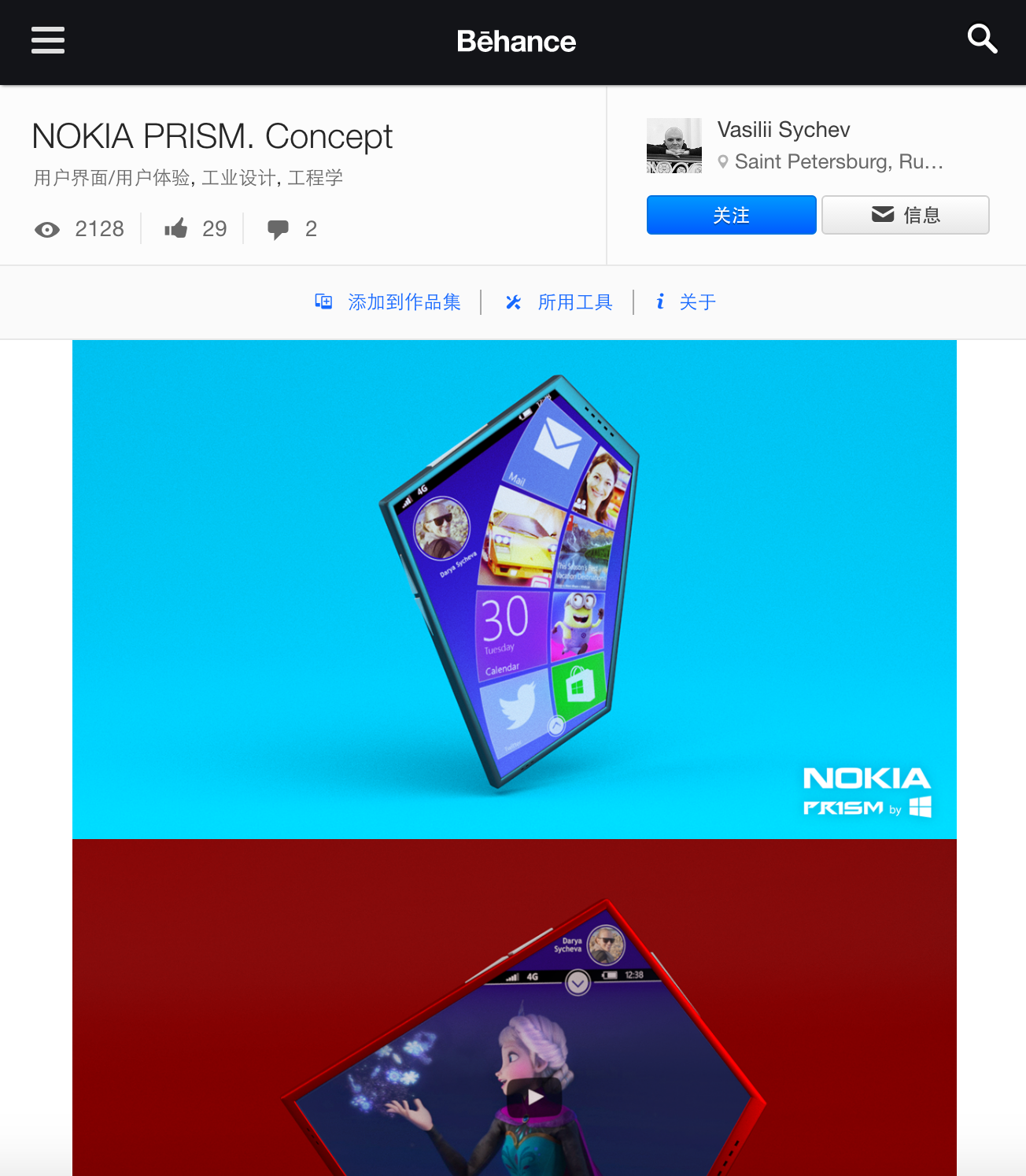The image size is (1026, 1176).
Task: Play the video on the red phone image
Action: (x=535, y=1096)
